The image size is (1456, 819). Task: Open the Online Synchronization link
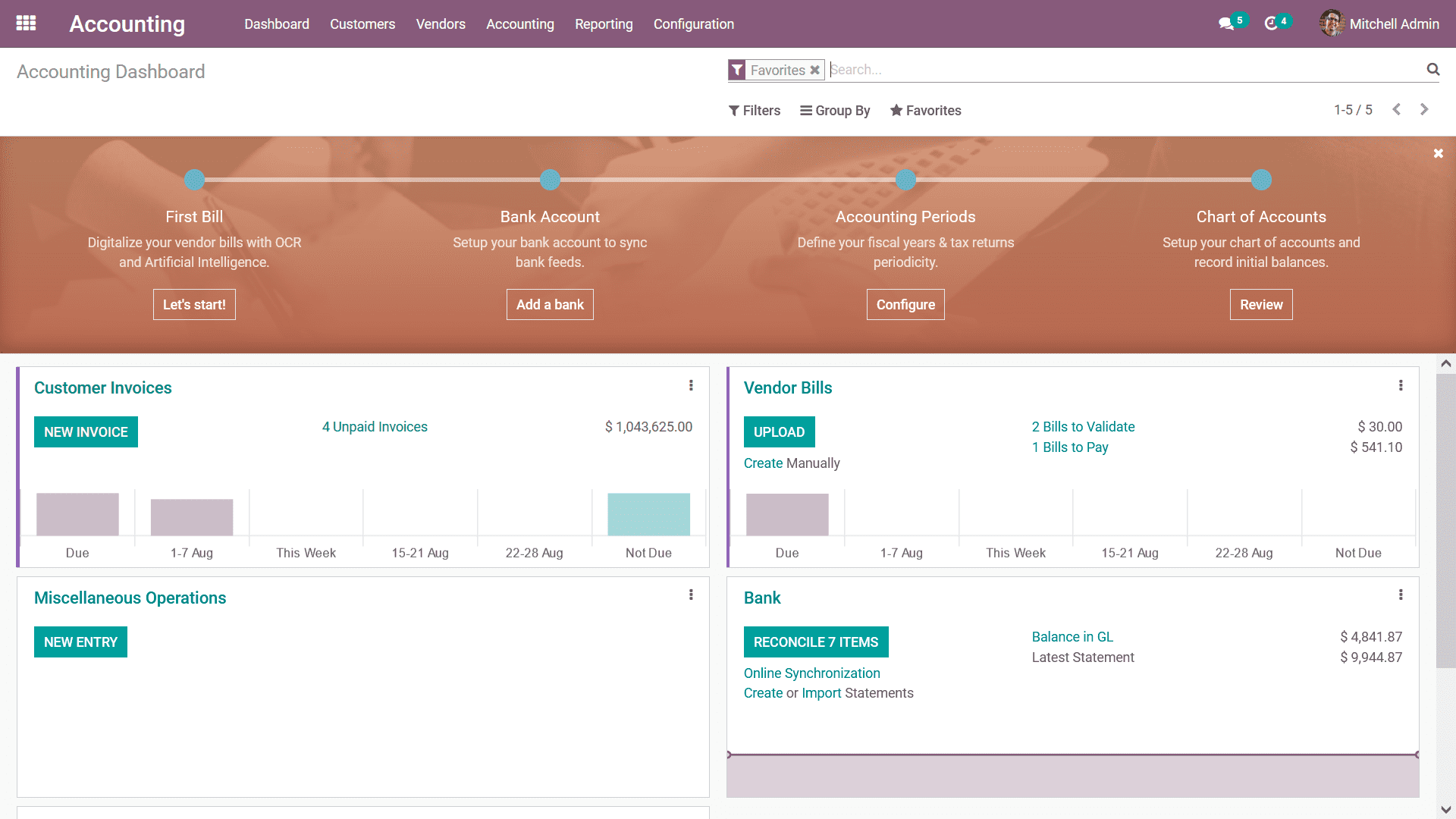[x=811, y=673]
